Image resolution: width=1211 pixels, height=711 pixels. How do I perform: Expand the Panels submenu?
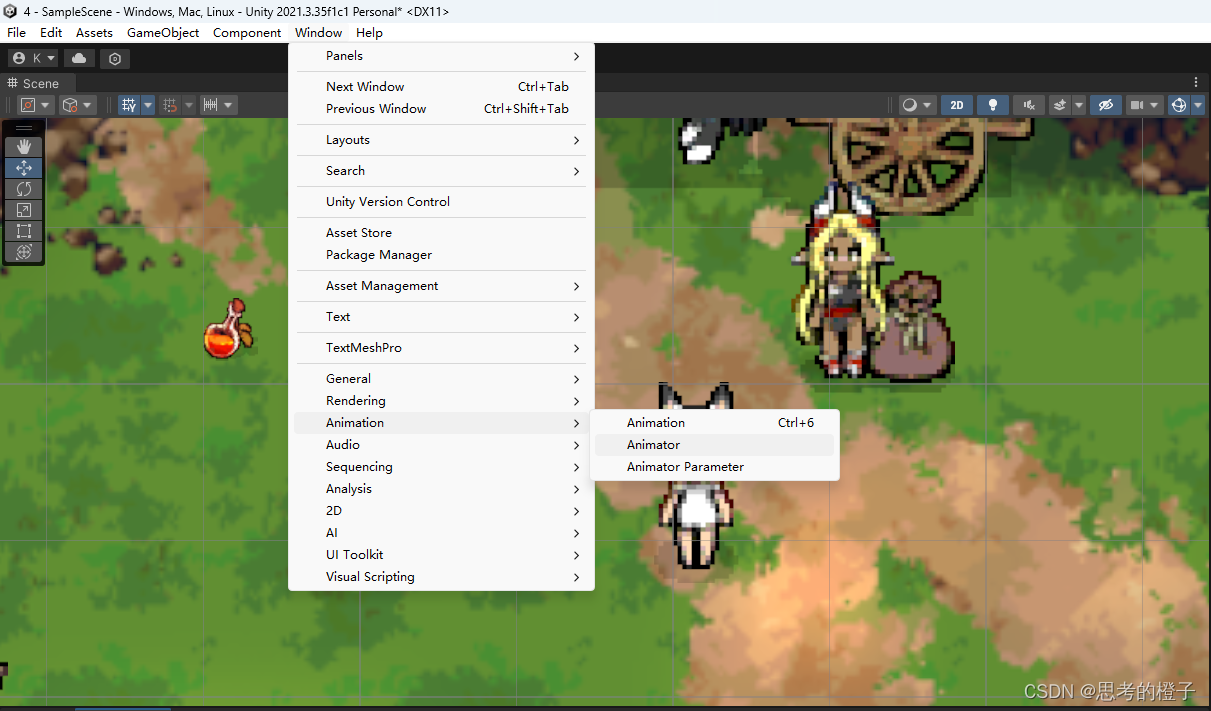[441, 56]
